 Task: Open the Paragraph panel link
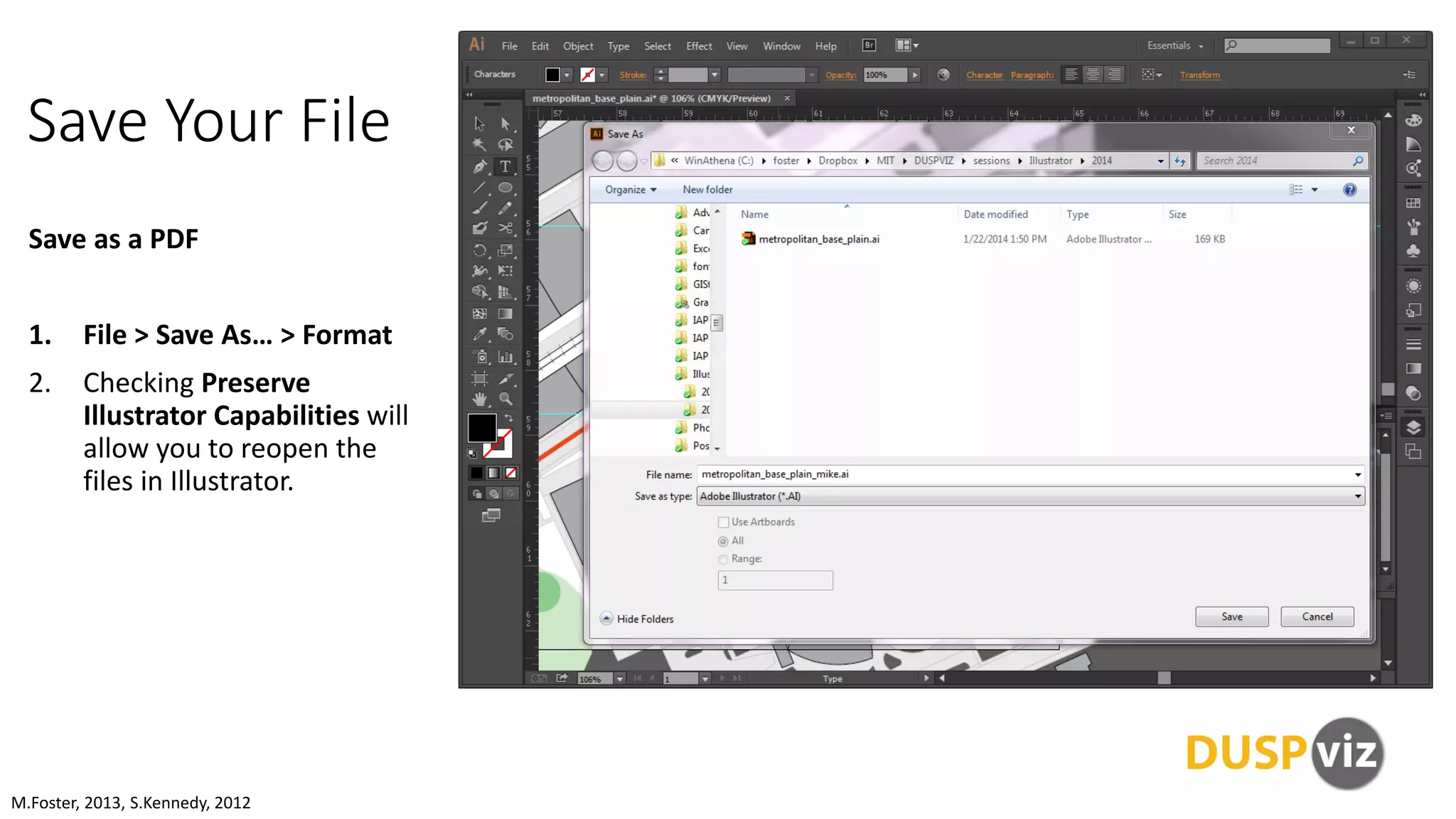click(1032, 75)
